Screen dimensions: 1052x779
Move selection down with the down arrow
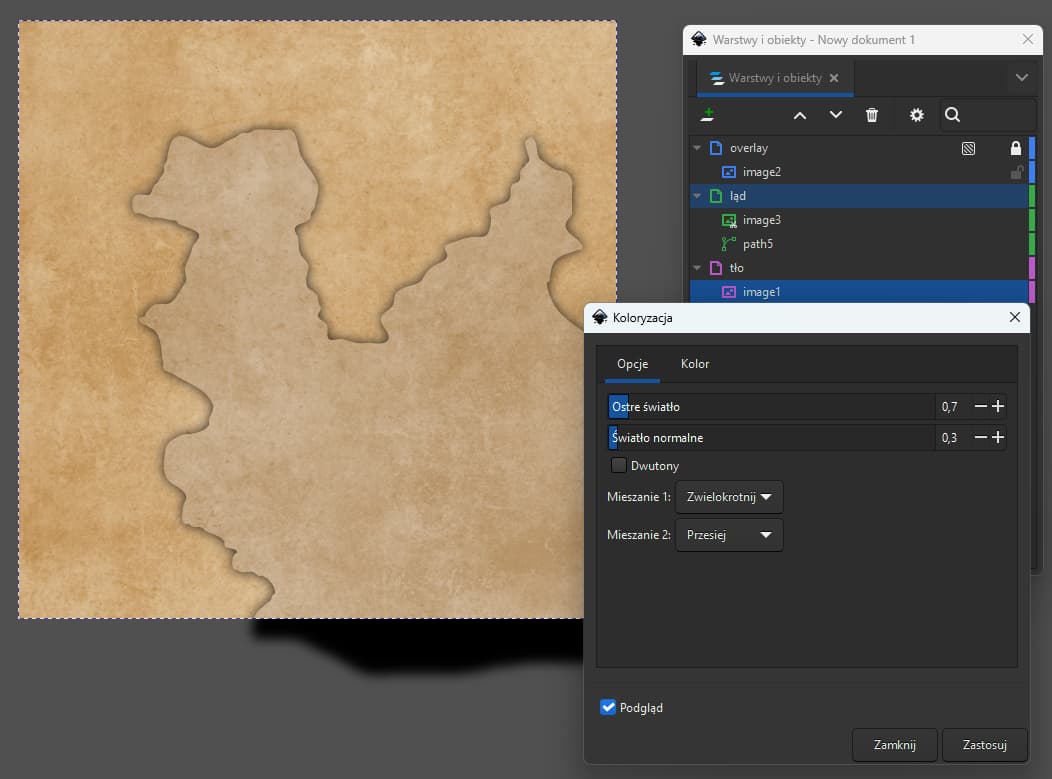[836, 115]
